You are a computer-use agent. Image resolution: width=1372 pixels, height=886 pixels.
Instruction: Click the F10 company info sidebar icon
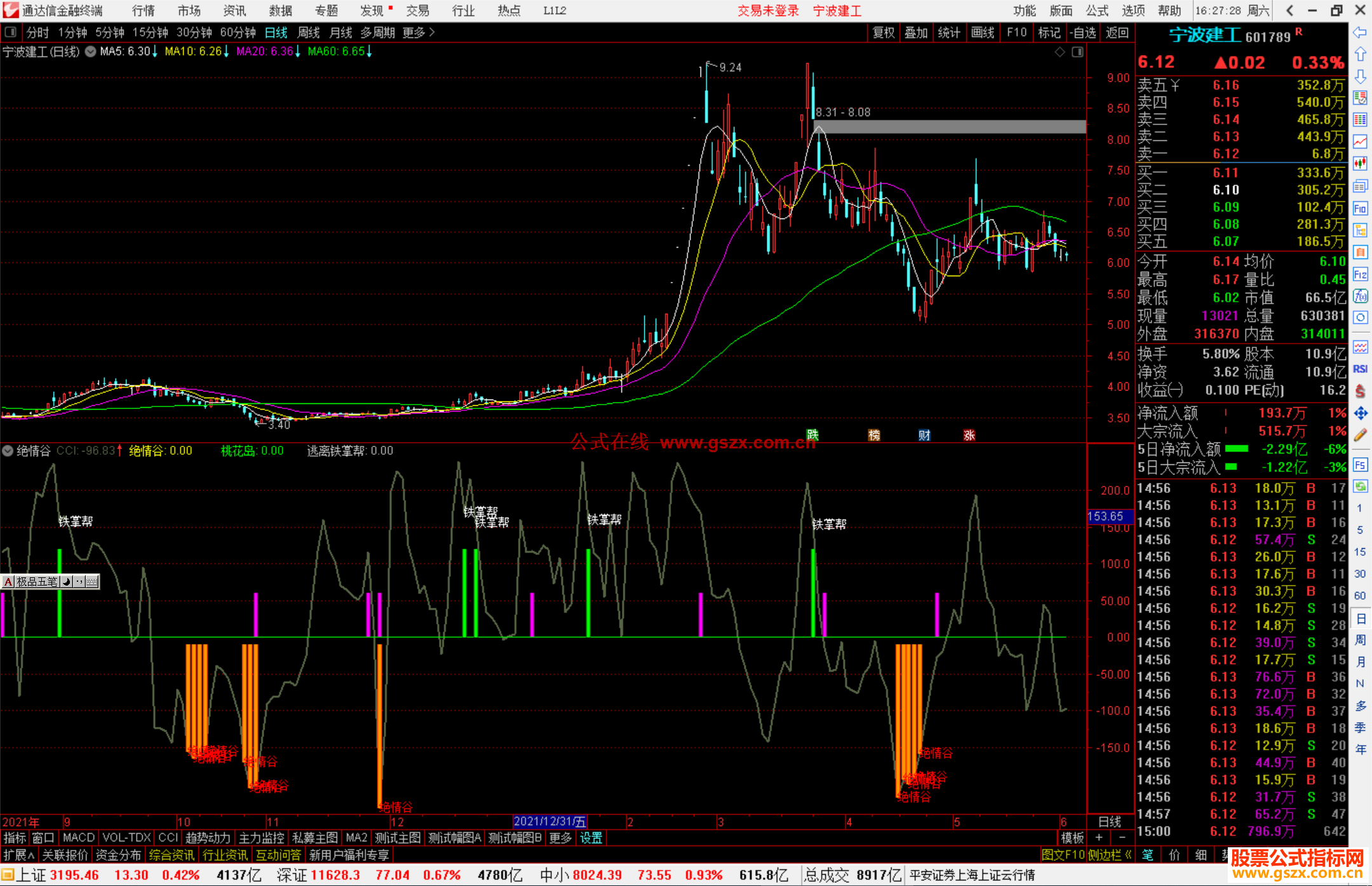(1360, 208)
